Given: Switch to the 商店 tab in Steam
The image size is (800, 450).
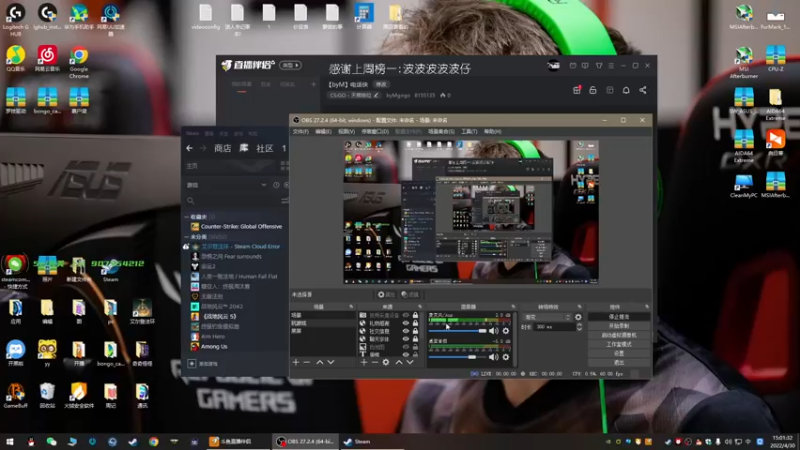Looking at the screenshot, I should [x=223, y=148].
